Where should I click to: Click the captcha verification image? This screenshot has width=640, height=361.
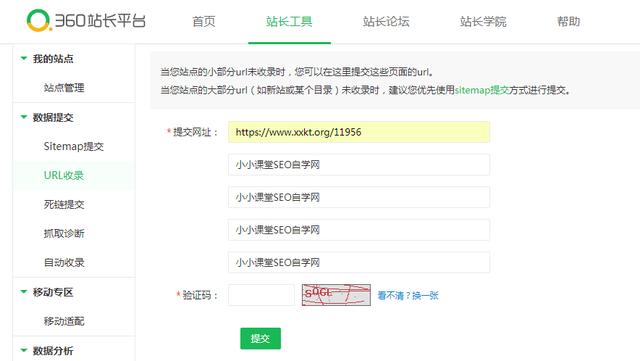tap(336, 295)
